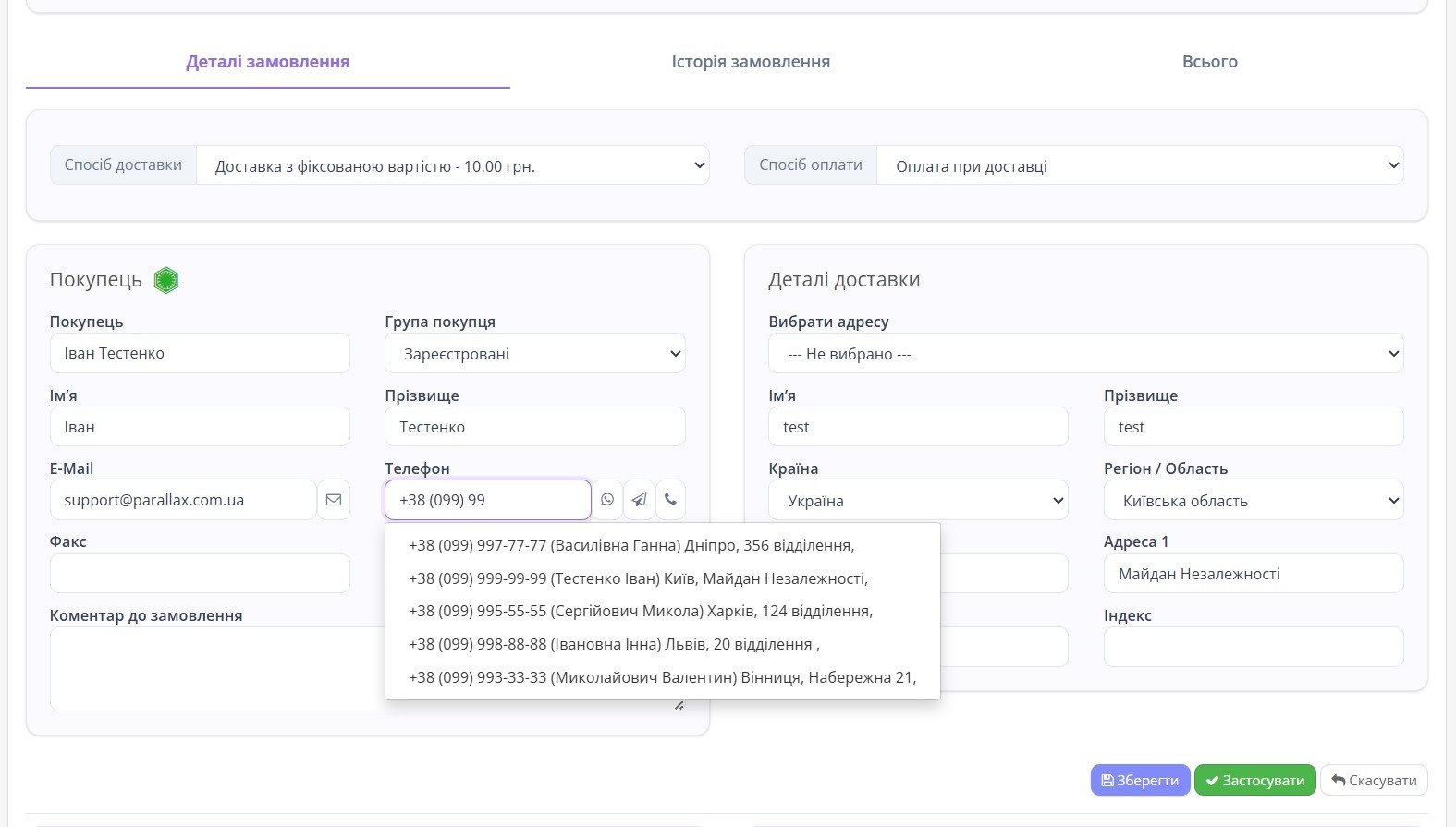Click the Зберегти button

click(1140, 780)
